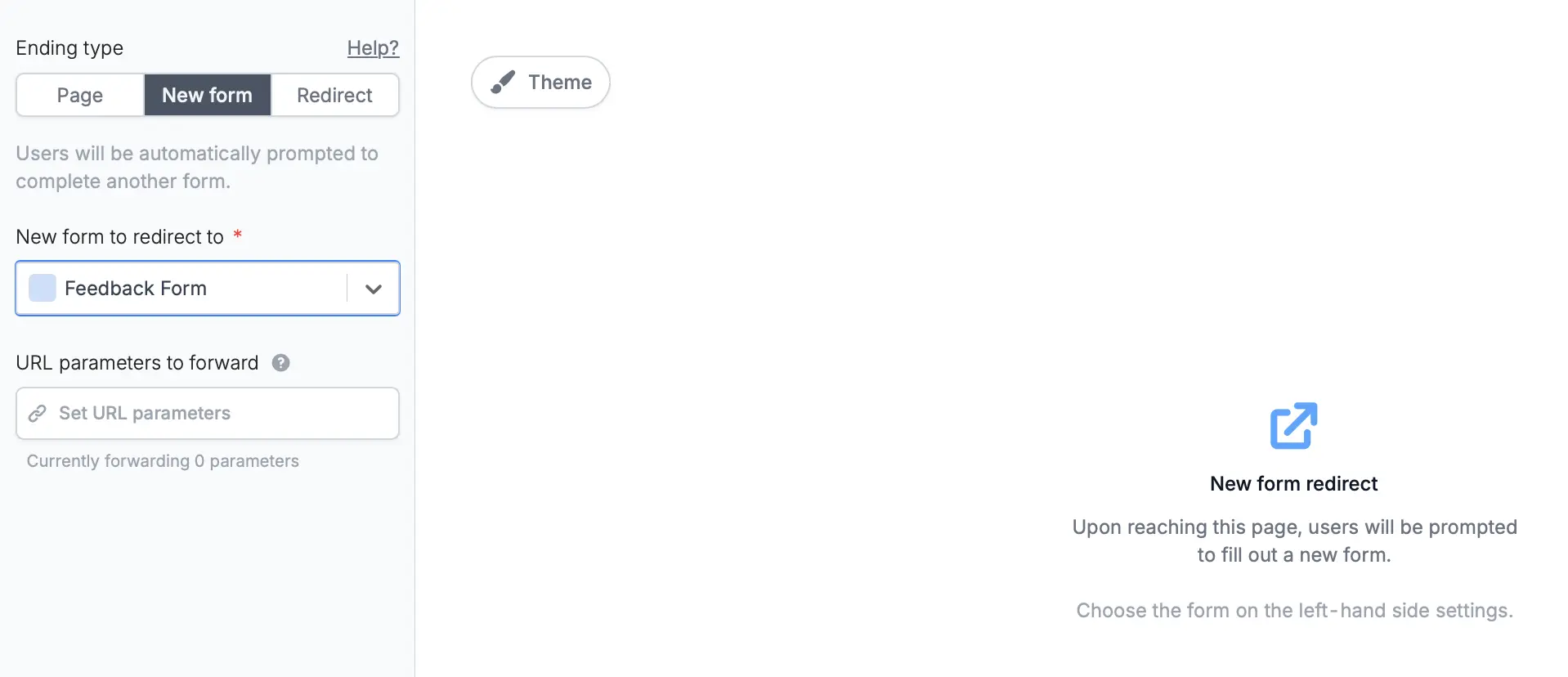
Task: Click the colored form icon next to Feedback Form
Action: pyautogui.click(x=41, y=288)
